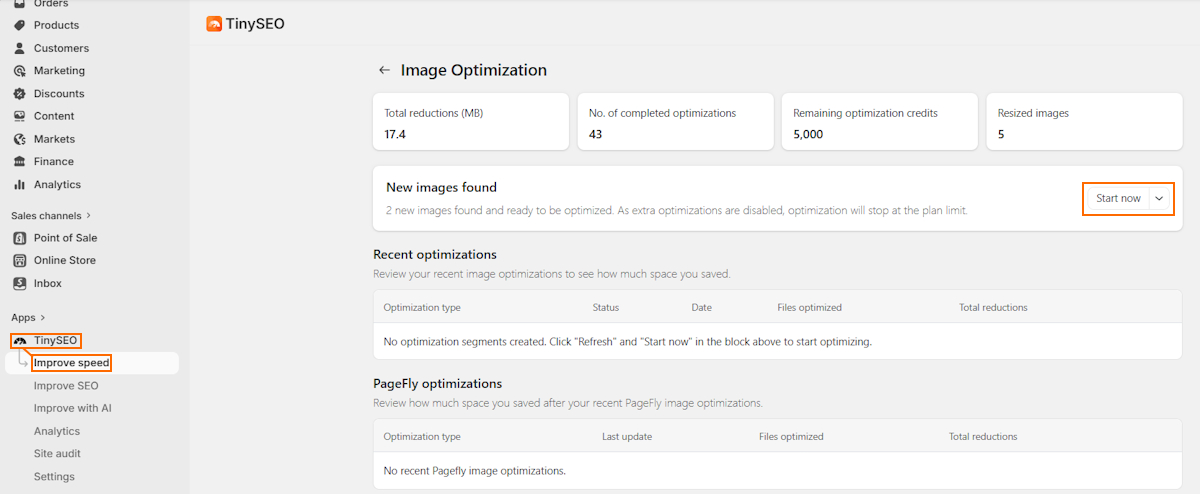Click the Products tag icon
Image resolution: width=1200 pixels, height=494 pixels.
[20, 25]
